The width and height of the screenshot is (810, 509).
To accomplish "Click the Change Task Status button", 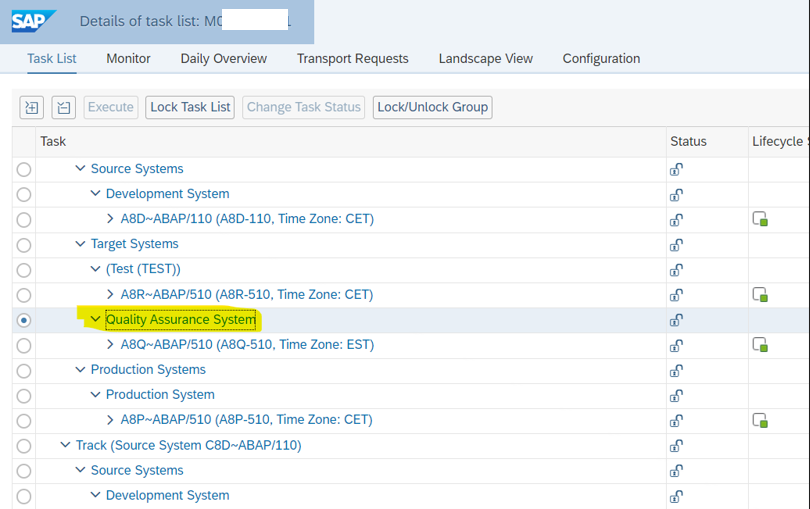I will (x=304, y=107).
